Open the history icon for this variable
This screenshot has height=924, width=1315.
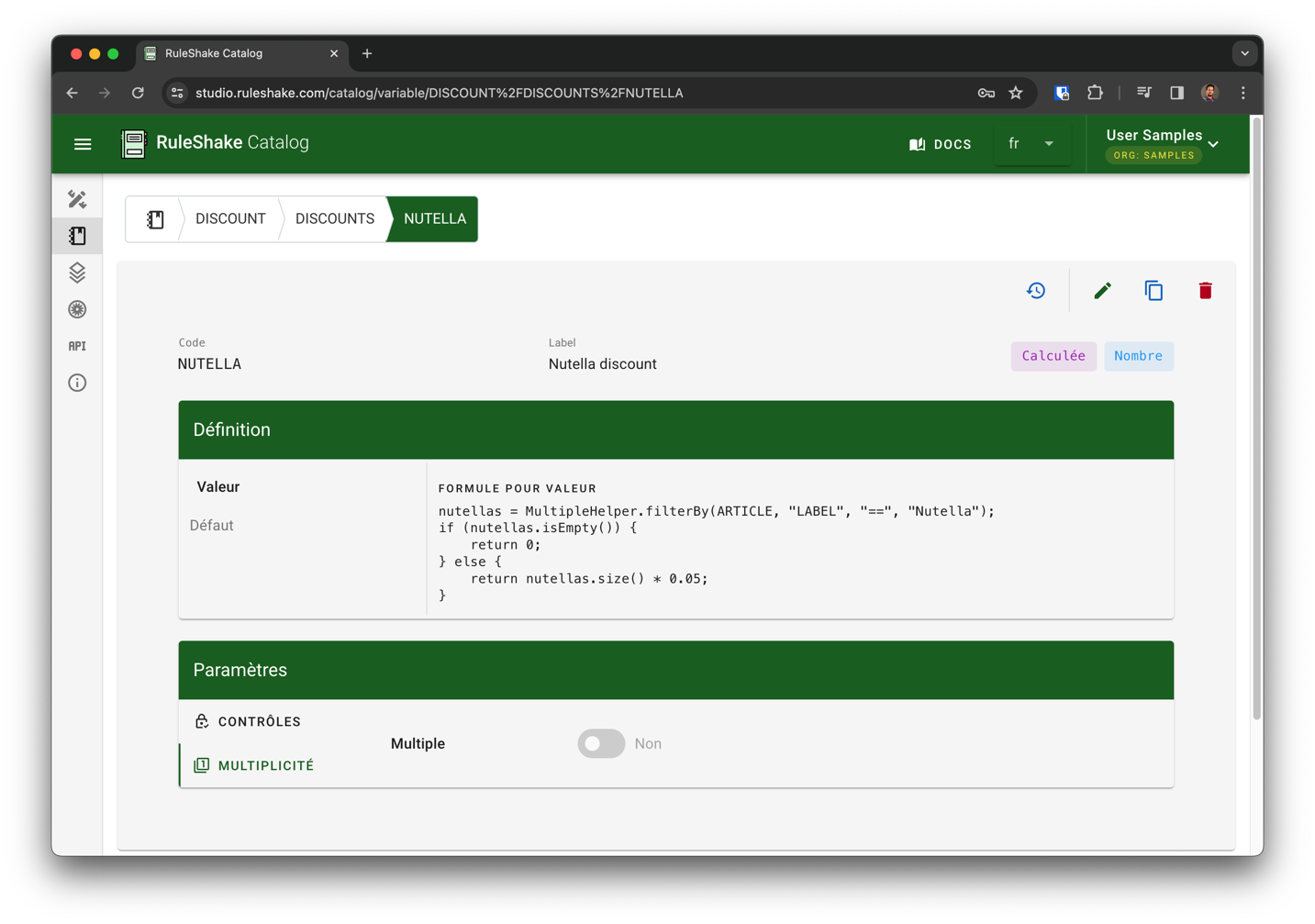point(1035,291)
